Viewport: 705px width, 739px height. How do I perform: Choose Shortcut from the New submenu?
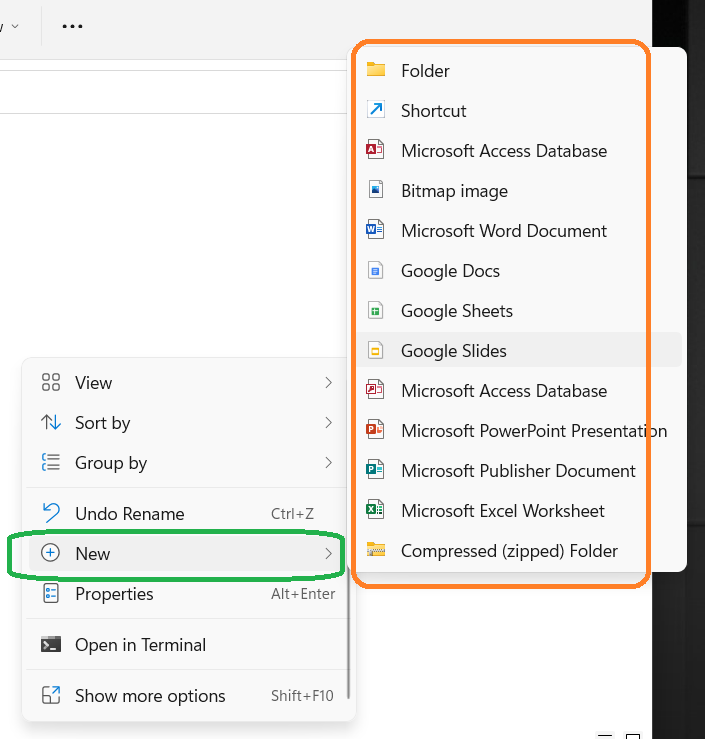tap(519, 111)
